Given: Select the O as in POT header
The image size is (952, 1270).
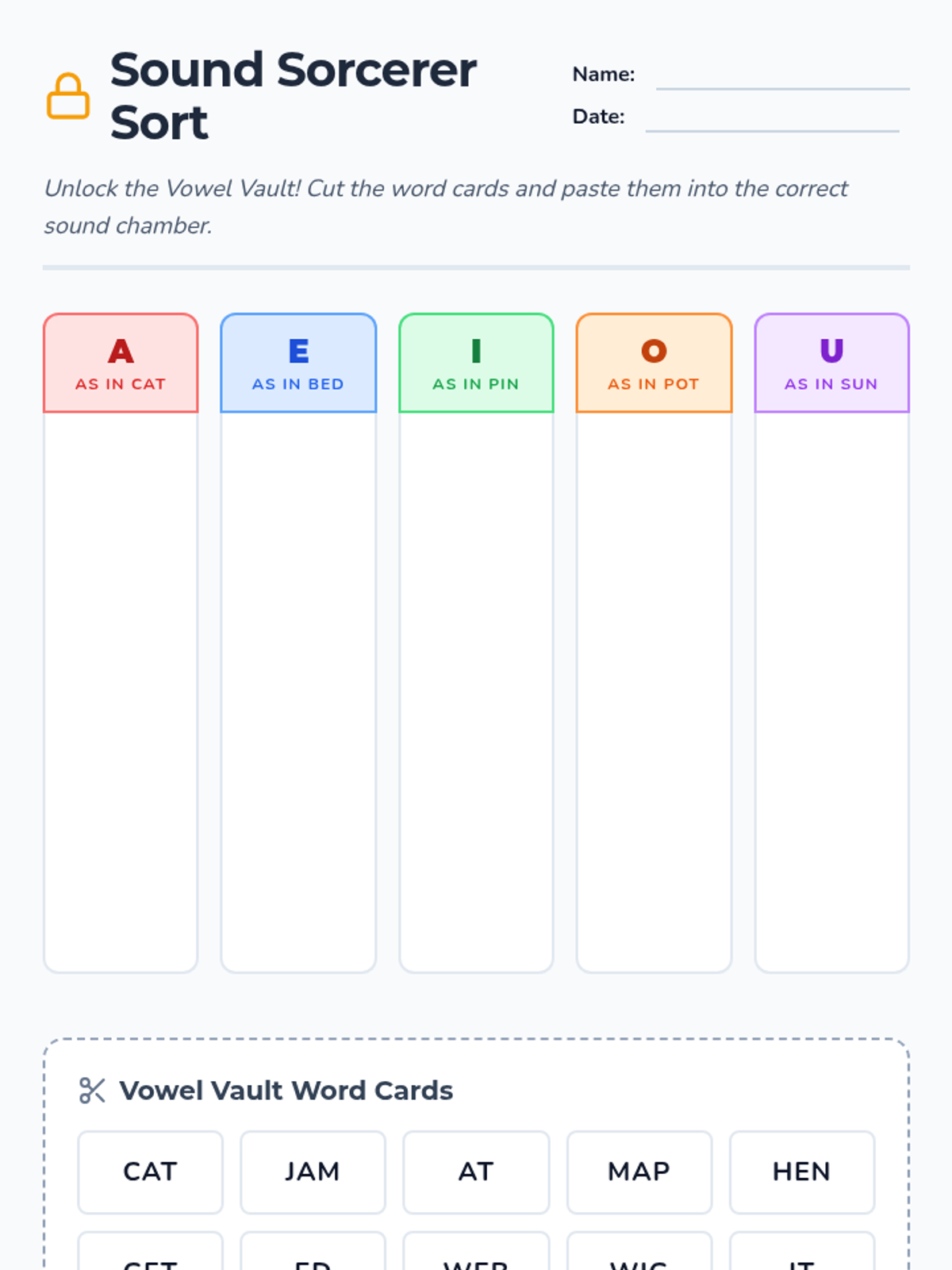Looking at the screenshot, I should (654, 364).
